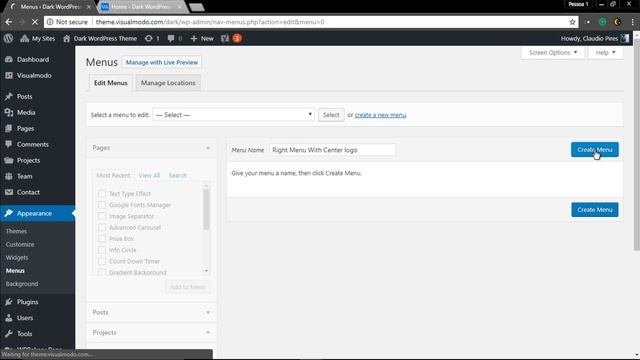Check the Image Separator page

pos(102,216)
